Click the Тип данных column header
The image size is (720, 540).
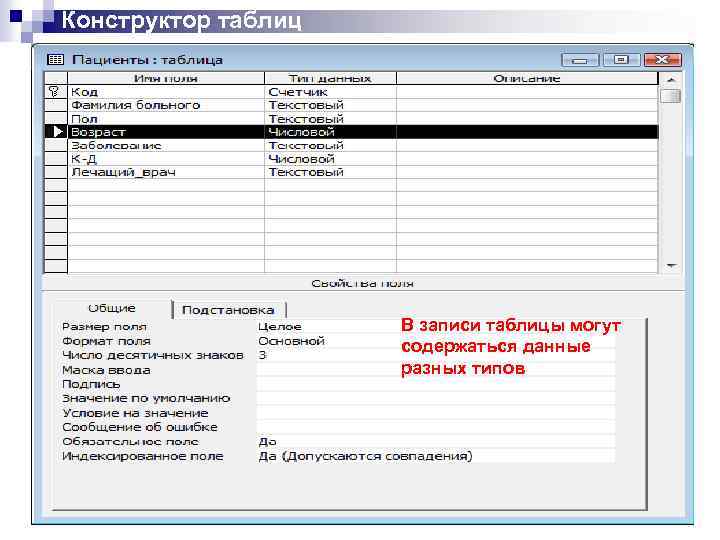330,78
